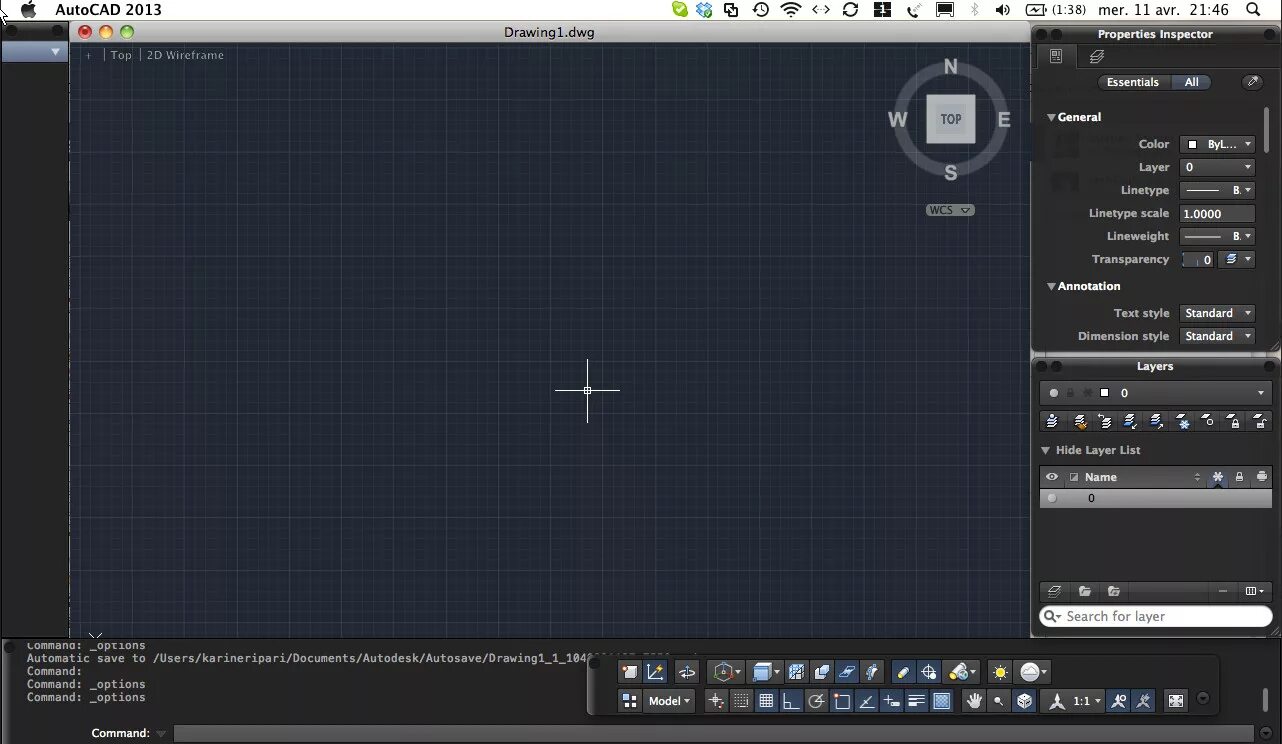Open the Apple menu

point(28,10)
